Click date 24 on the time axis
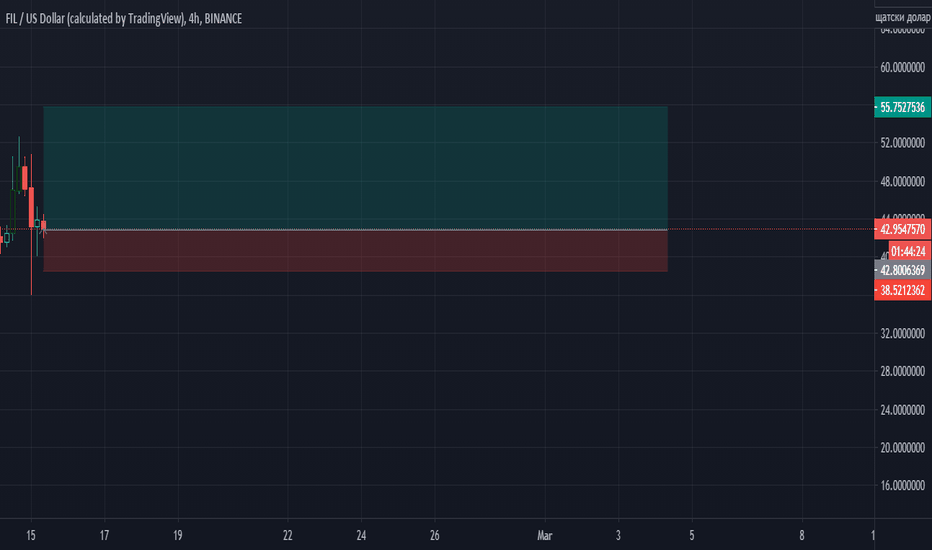Screen dimensions: 932x550 [x=361, y=536]
